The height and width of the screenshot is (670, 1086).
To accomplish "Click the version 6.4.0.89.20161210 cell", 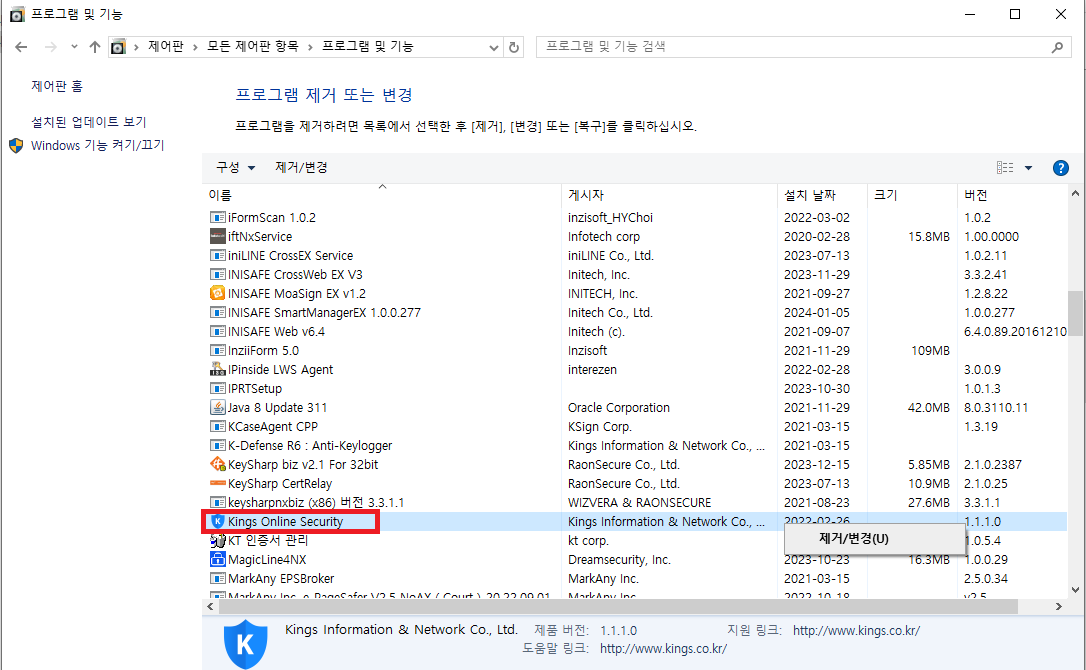I will [1015, 331].
